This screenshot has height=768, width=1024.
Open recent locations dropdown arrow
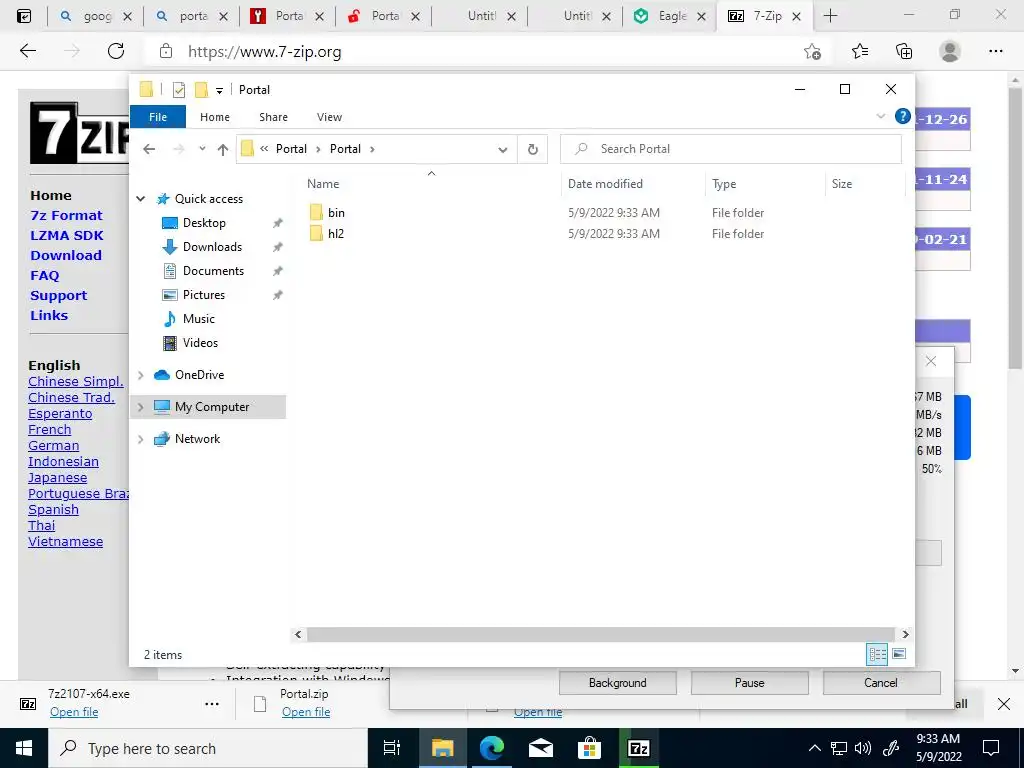202,149
